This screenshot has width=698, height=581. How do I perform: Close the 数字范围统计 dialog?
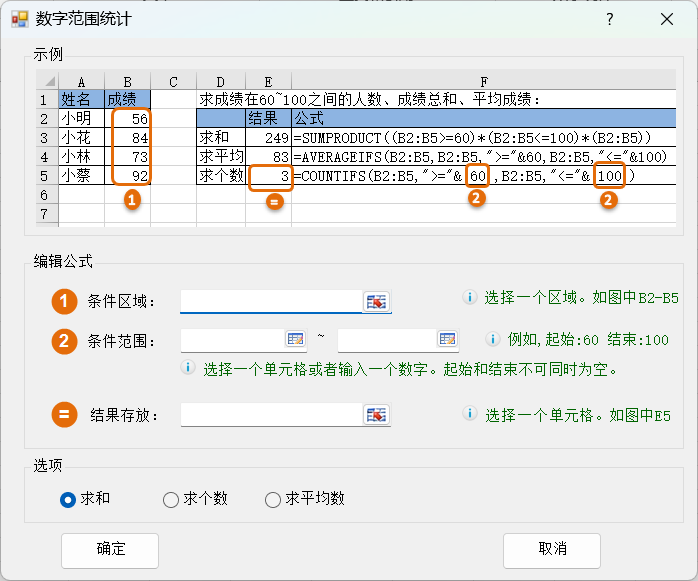(667, 19)
